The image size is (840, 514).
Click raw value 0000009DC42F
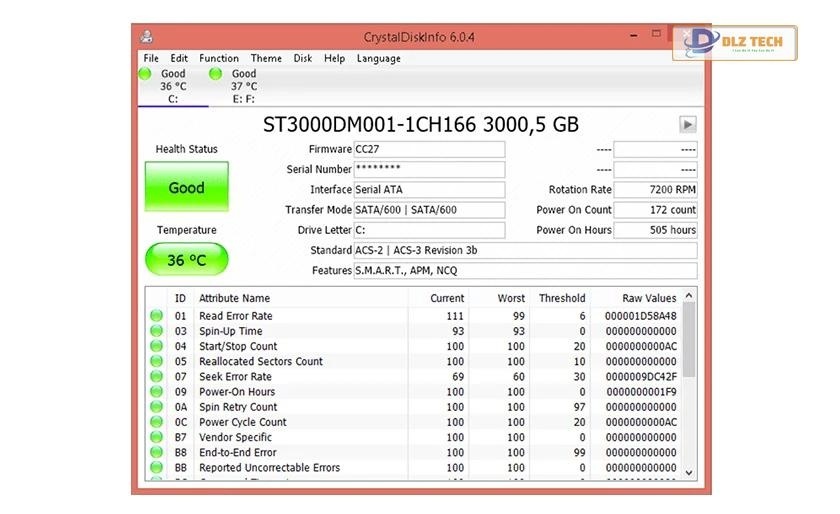pos(641,376)
